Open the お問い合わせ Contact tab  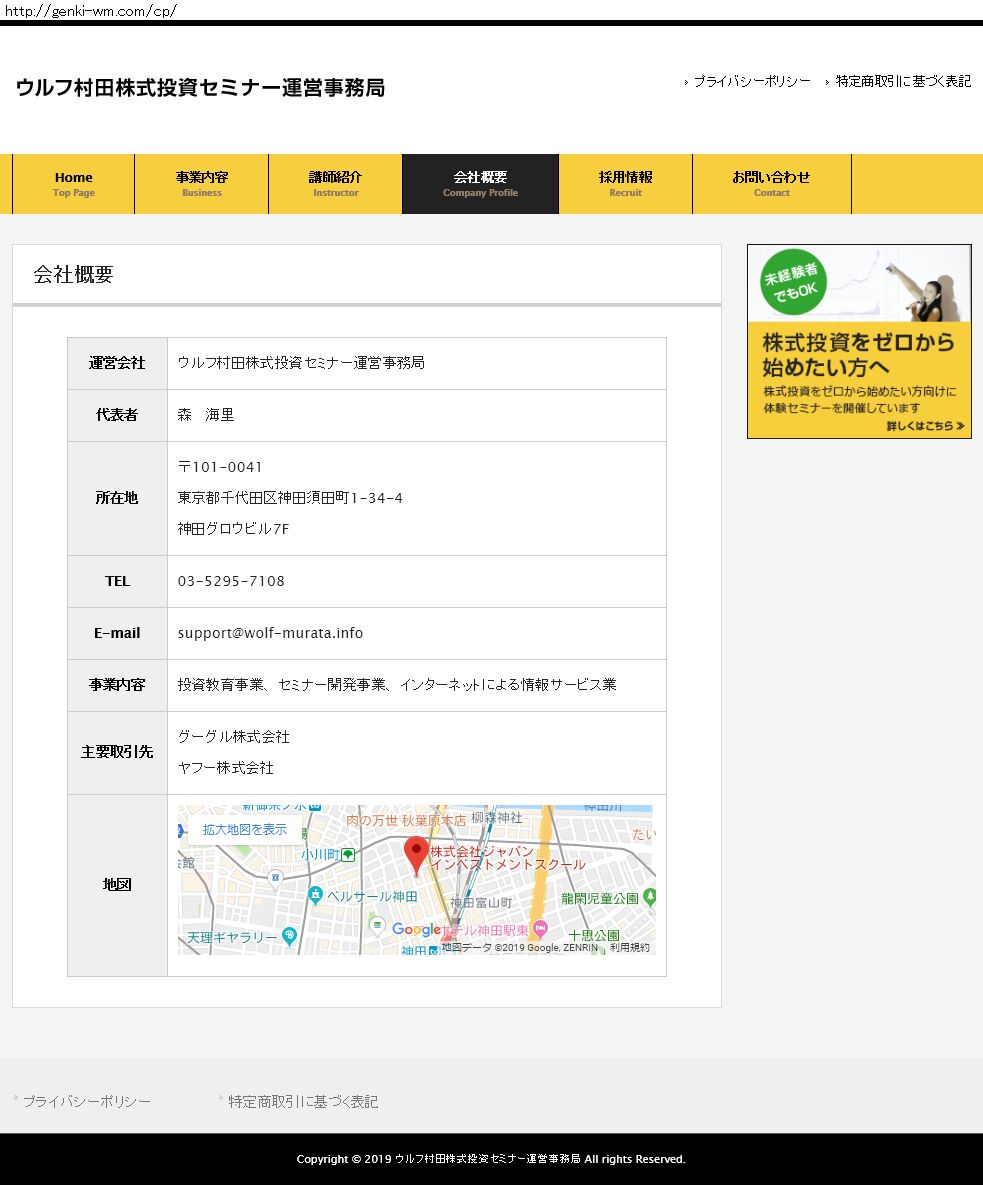[x=771, y=184]
